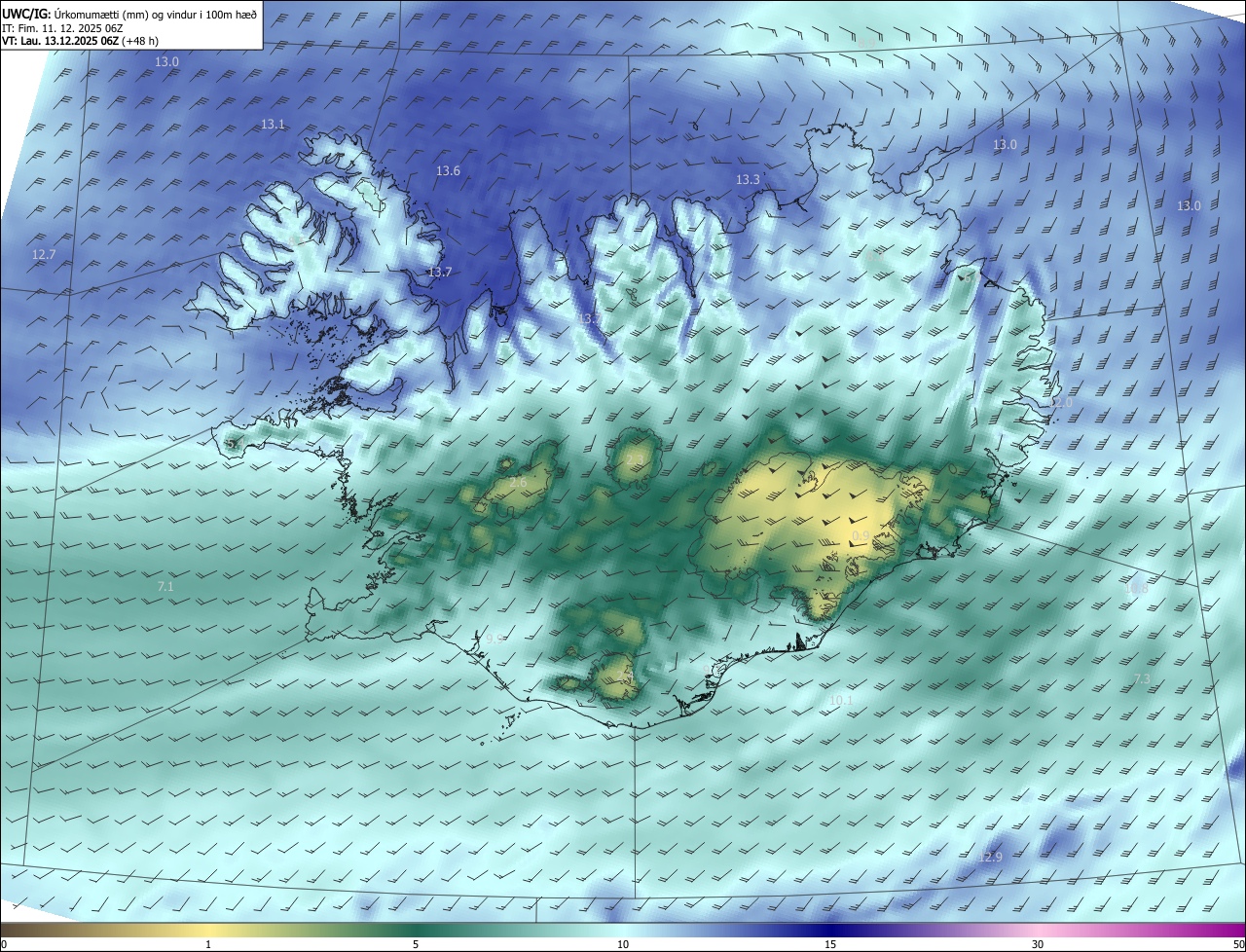
Task: Click the 2.4 value label on the southern glacier
Action: 626,674
